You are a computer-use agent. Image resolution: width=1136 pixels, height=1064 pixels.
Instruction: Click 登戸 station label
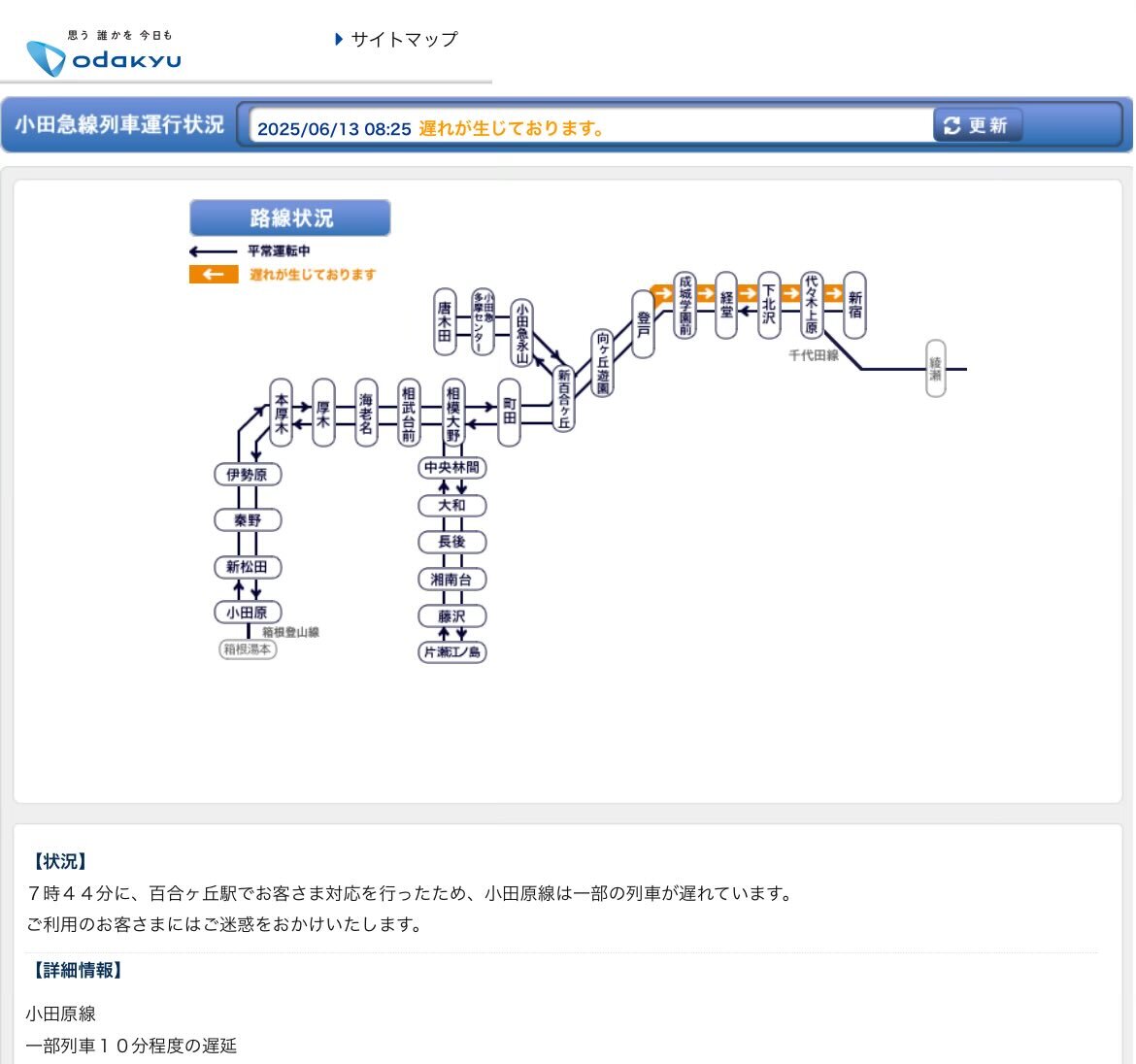pyautogui.click(x=644, y=324)
